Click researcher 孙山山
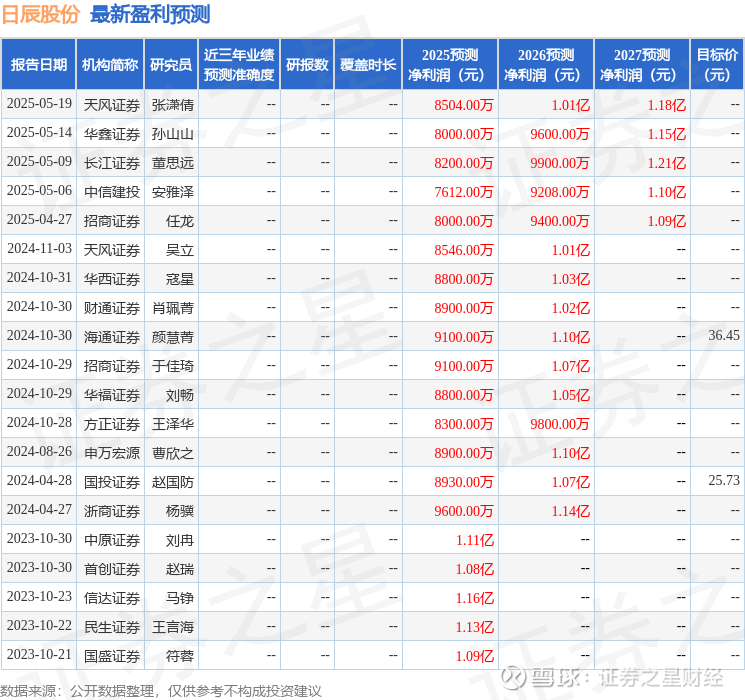This screenshot has width=745, height=700. 173,134
